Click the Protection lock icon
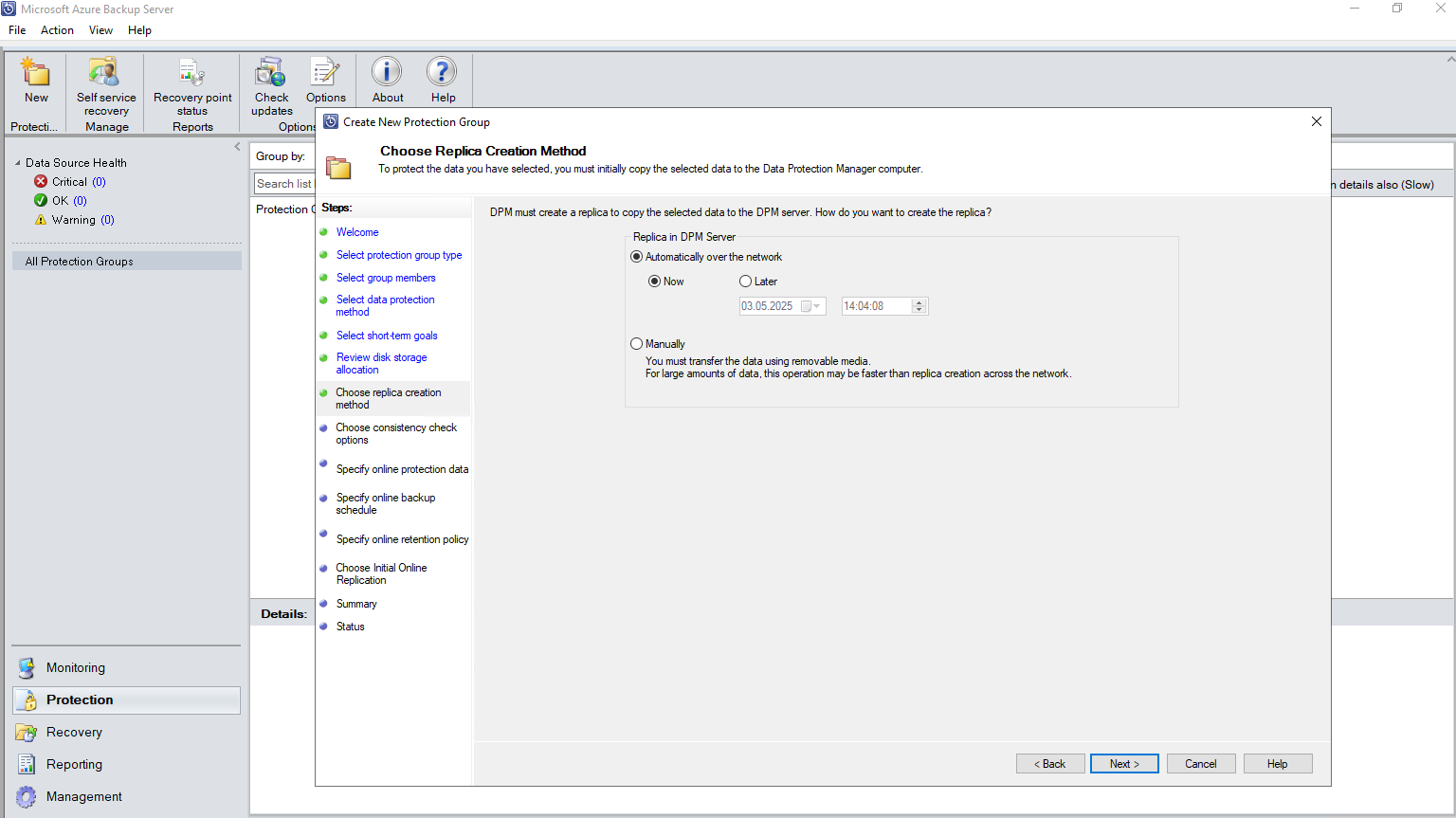 click(x=27, y=700)
